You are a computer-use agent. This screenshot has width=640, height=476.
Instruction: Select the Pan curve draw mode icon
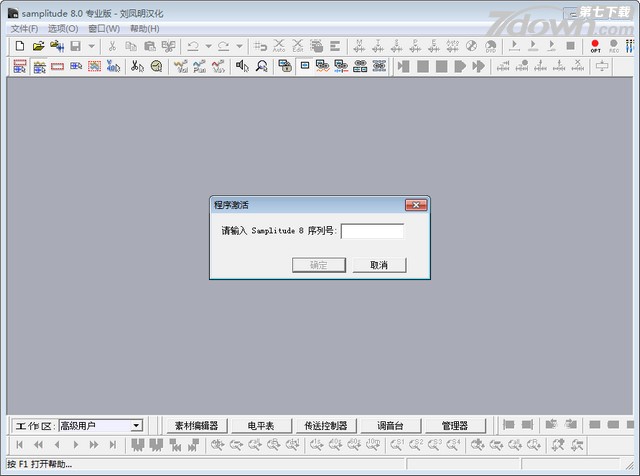pos(199,66)
